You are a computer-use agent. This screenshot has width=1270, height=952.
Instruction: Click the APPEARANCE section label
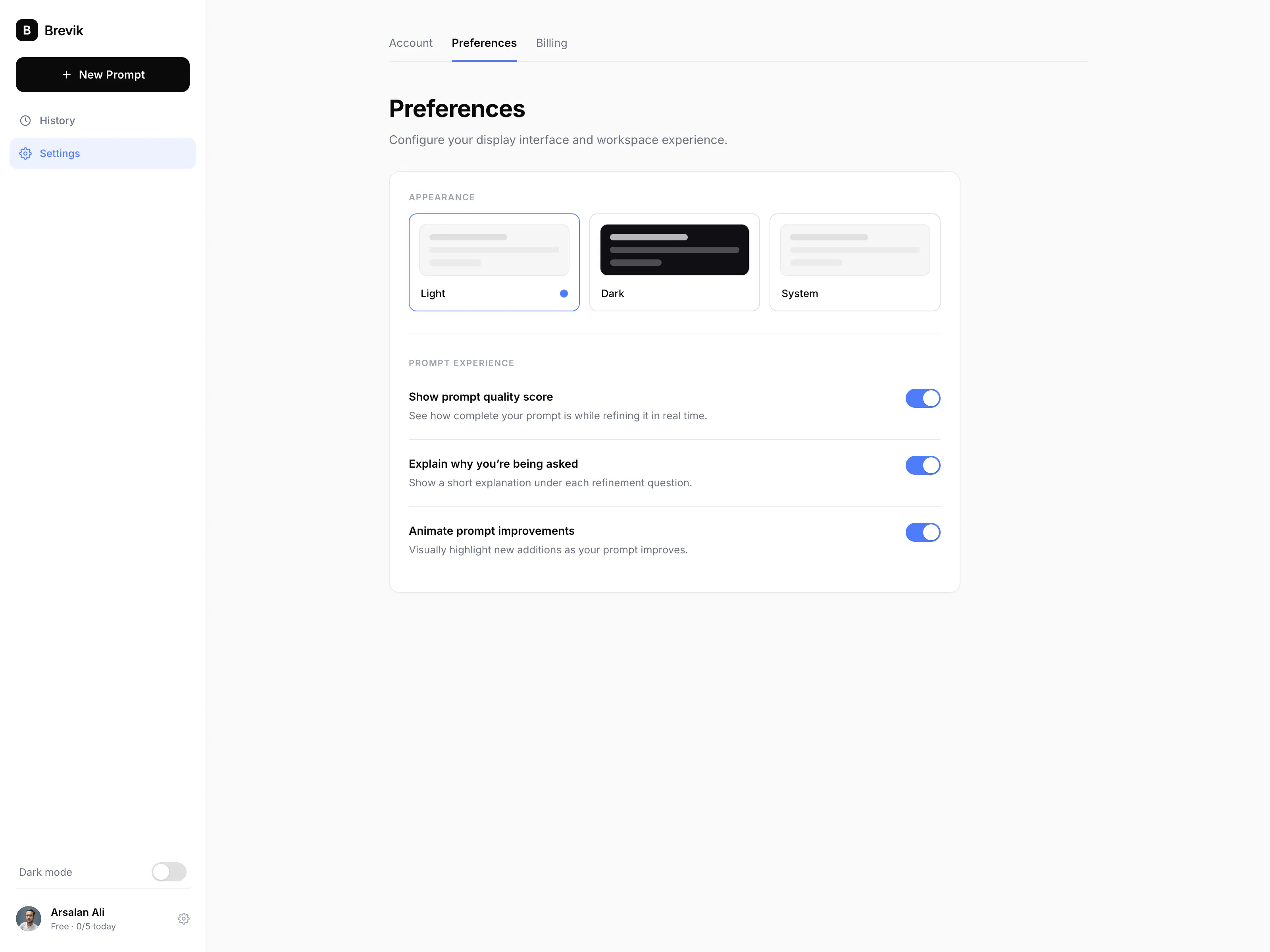click(441, 198)
